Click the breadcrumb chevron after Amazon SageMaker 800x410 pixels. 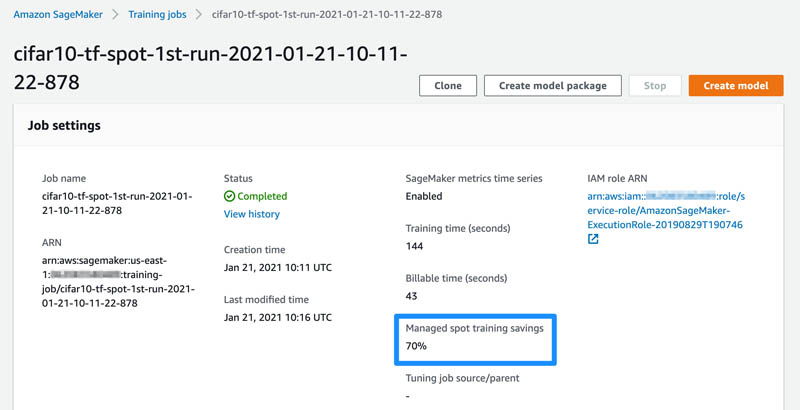pos(116,15)
